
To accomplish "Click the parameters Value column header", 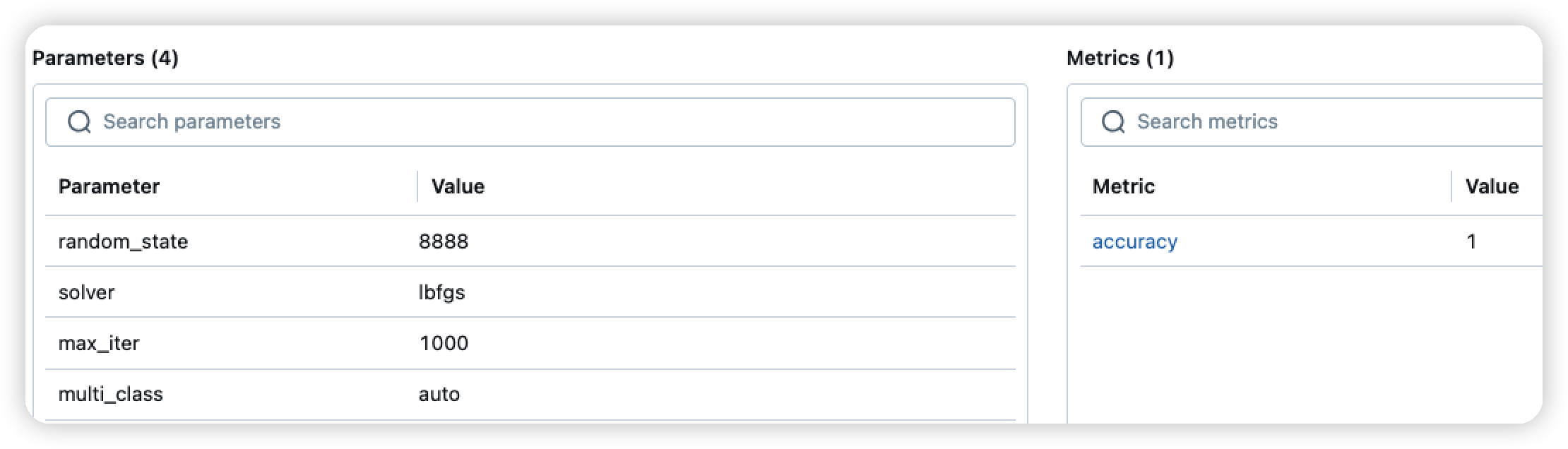I will [x=458, y=186].
